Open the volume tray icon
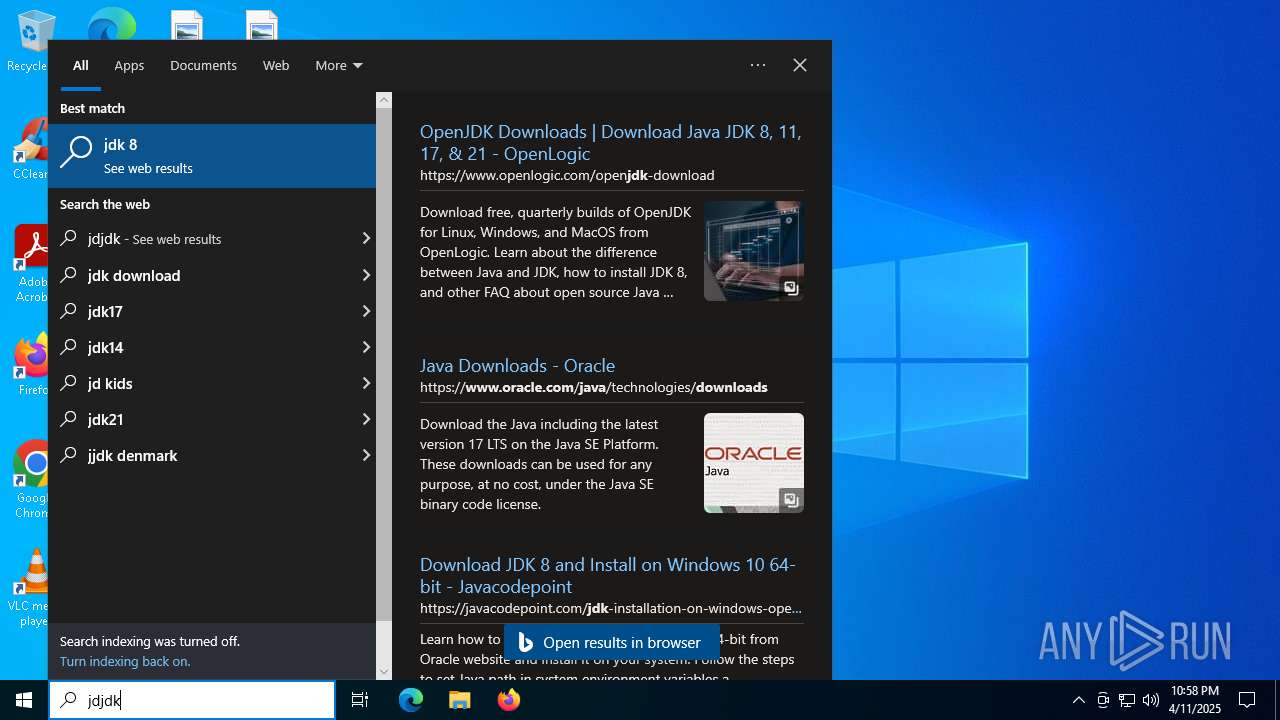The image size is (1280, 720). coord(1151,700)
